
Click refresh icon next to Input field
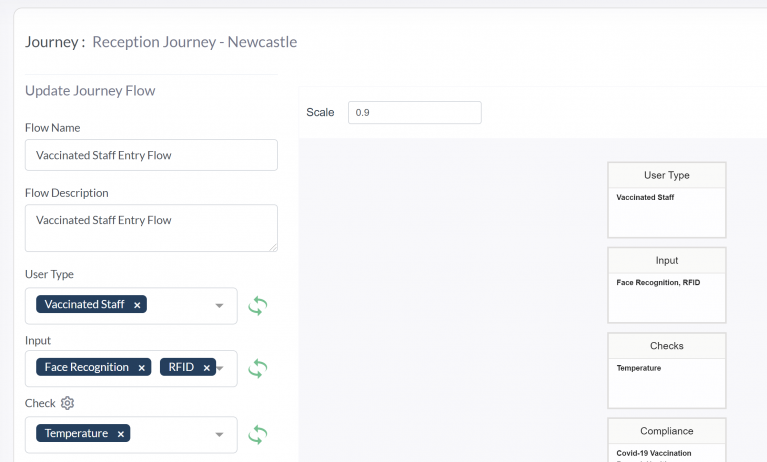coord(258,369)
